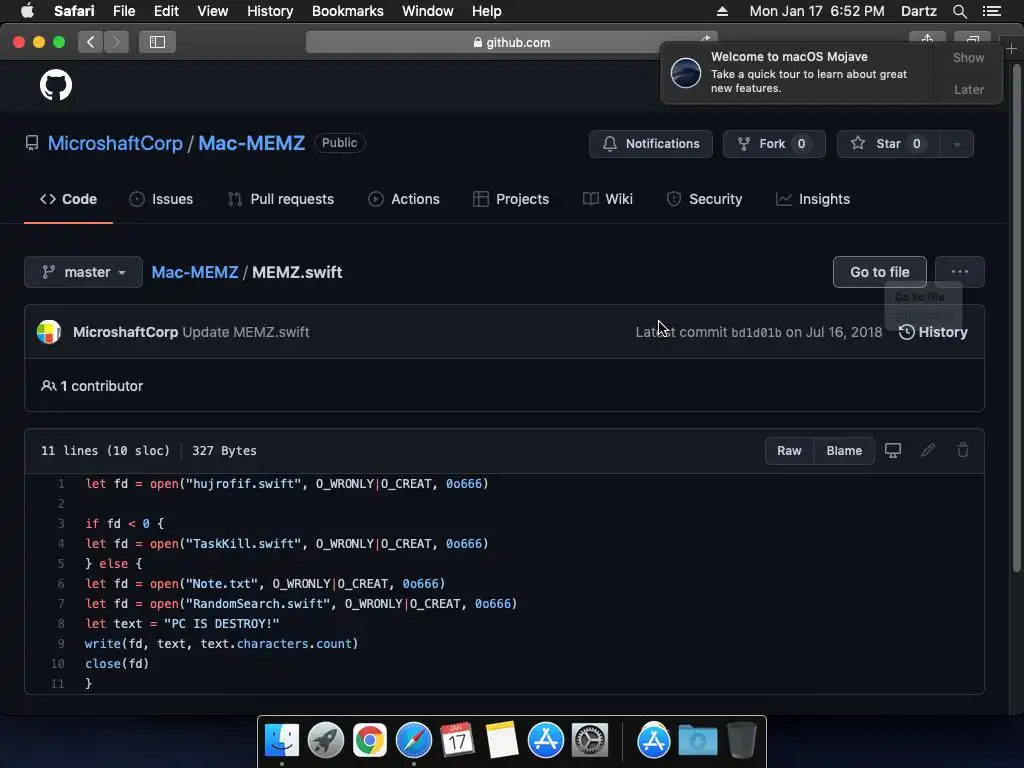Open Downloads folder in Dock
The width and height of the screenshot is (1024, 768).
pos(697,741)
